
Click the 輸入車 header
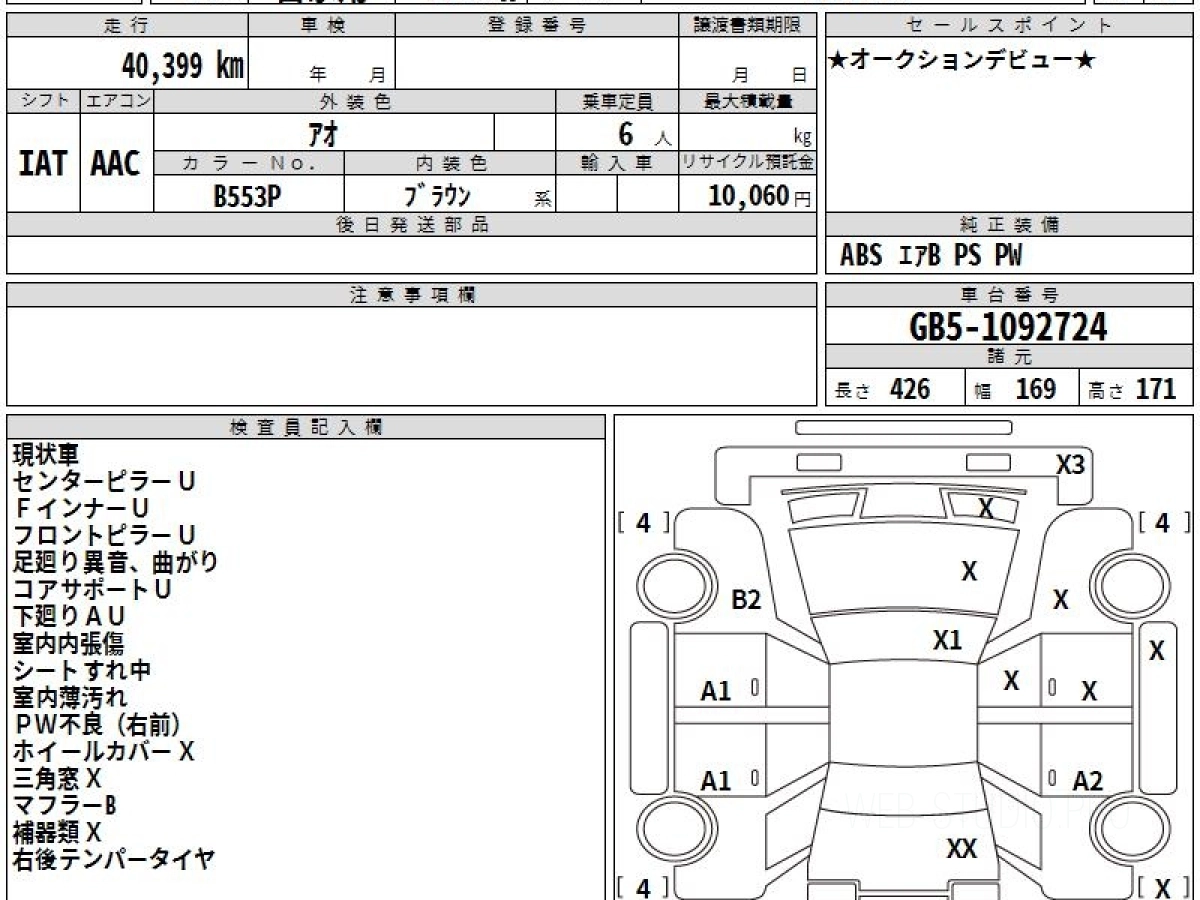point(617,163)
